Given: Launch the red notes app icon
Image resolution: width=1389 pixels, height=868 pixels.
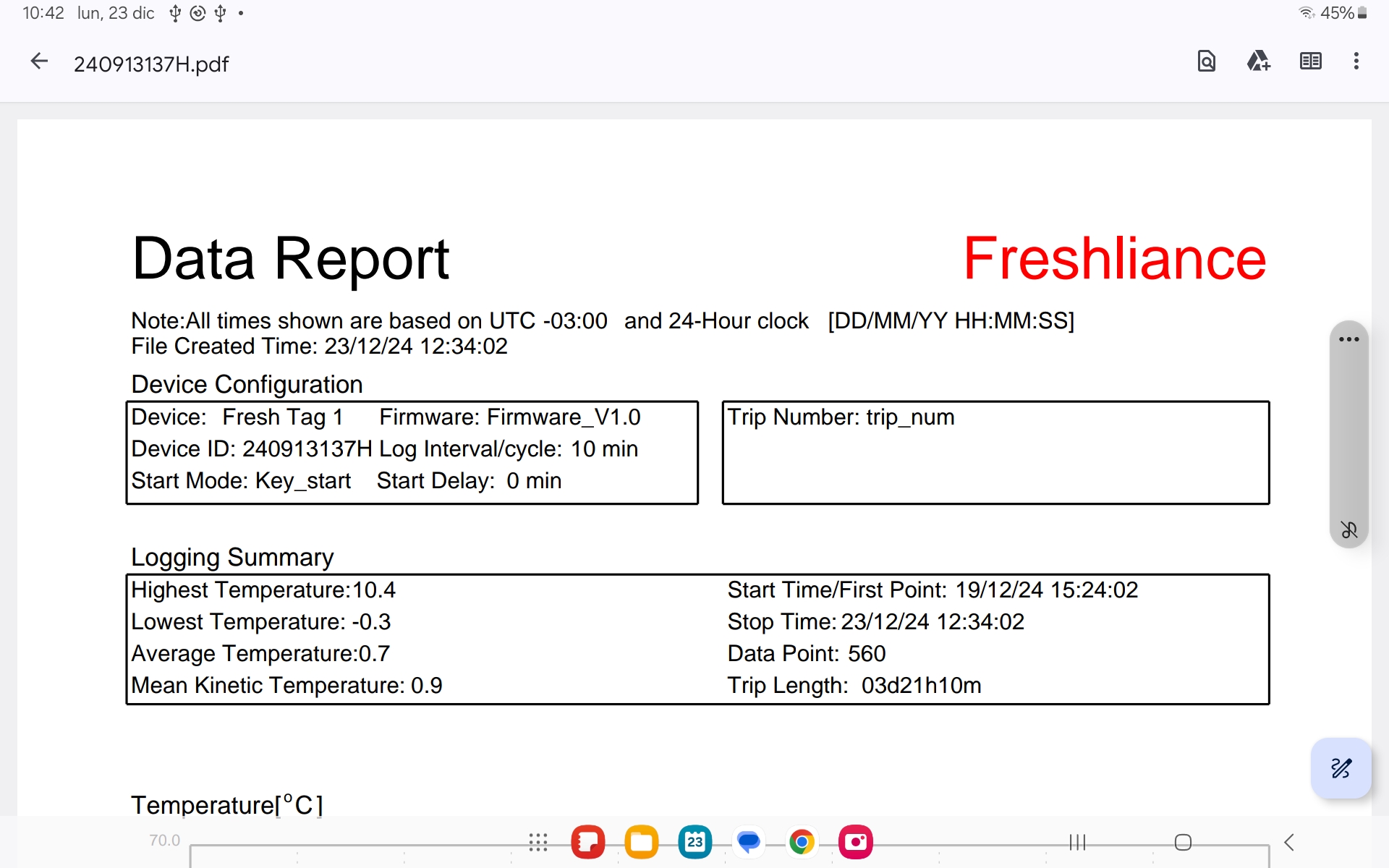Looking at the screenshot, I should point(588,842).
